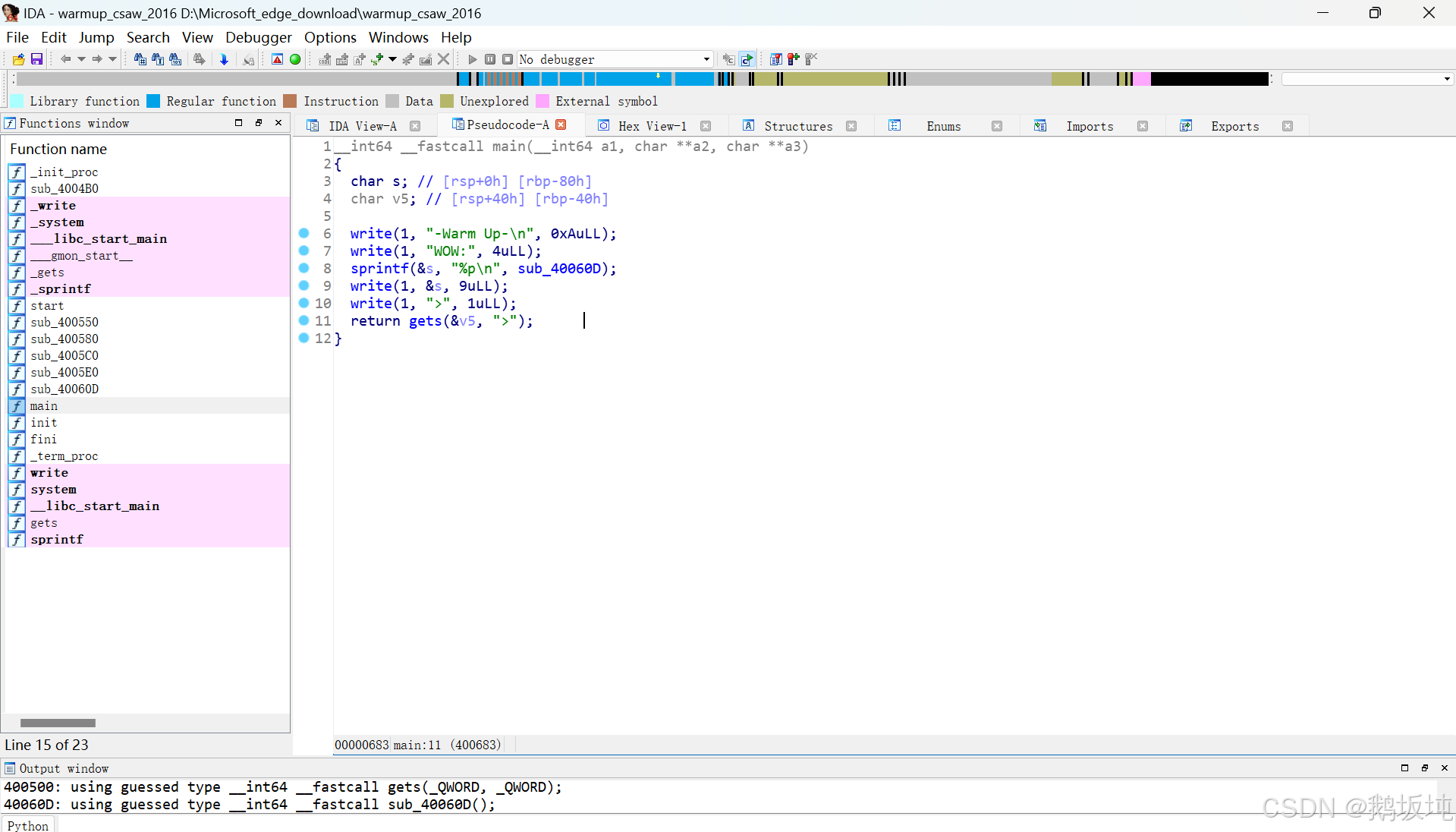Click the undefine X toolbar icon
Image resolution: width=1456 pixels, height=832 pixels.
444,59
